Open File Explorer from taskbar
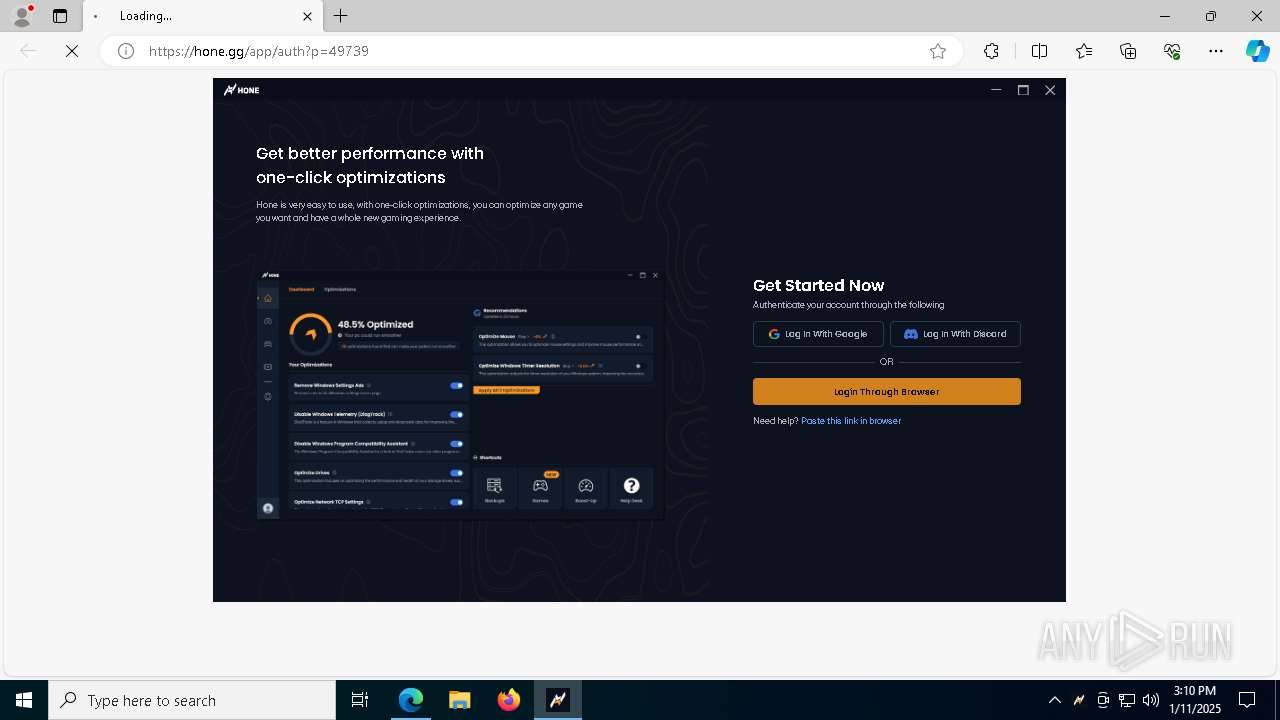1280x720 pixels. [460, 700]
